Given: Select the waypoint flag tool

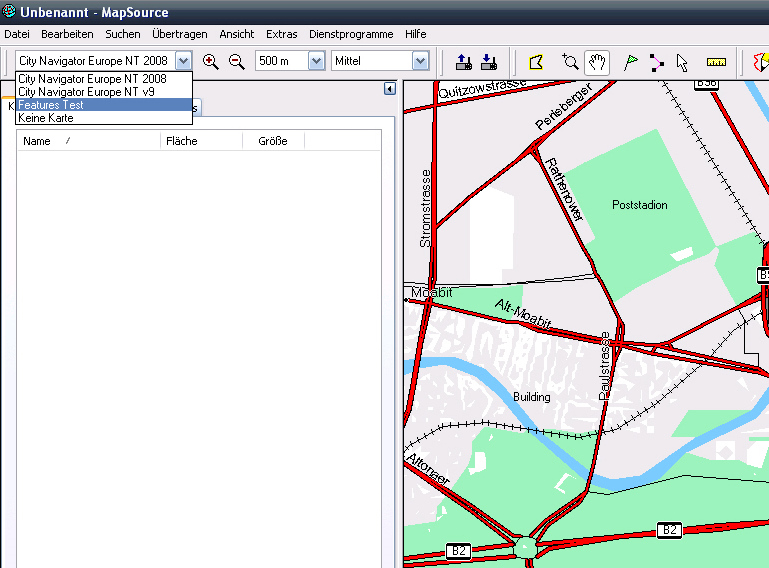Looking at the screenshot, I should coord(630,61).
